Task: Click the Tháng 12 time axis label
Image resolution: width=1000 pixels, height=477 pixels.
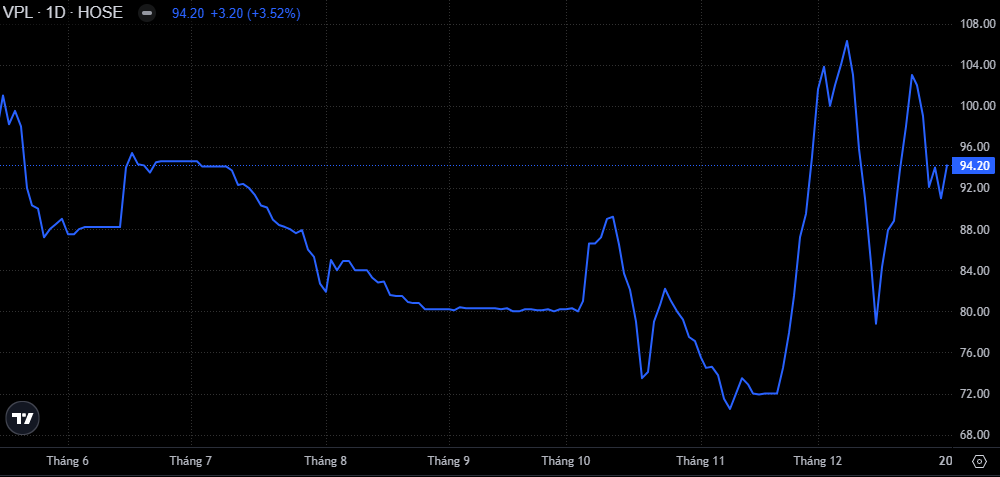Action: (x=818, y=461)
